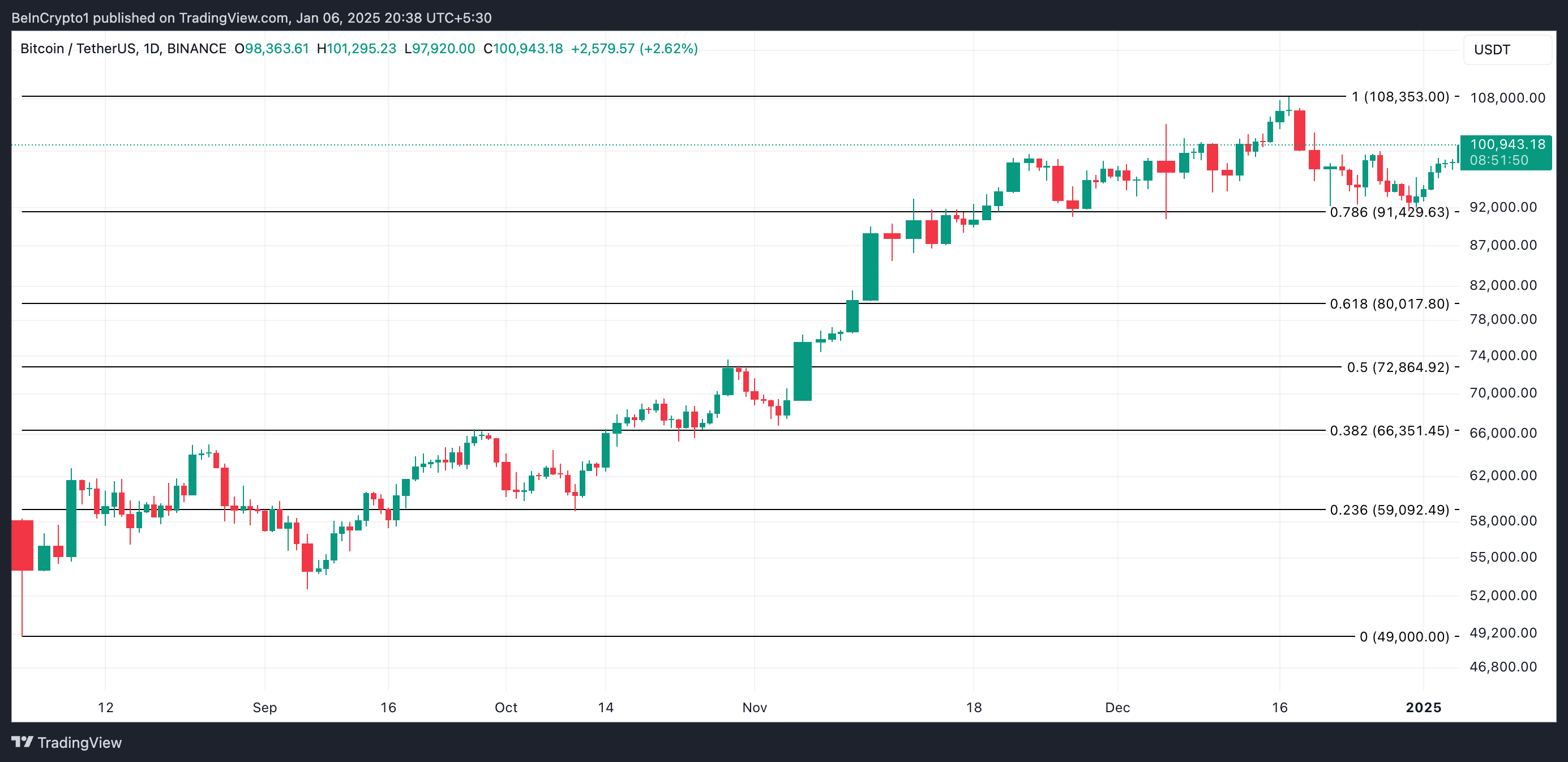Select the BINANCE exchange label
1568x762 pixels.
[196, 49]
